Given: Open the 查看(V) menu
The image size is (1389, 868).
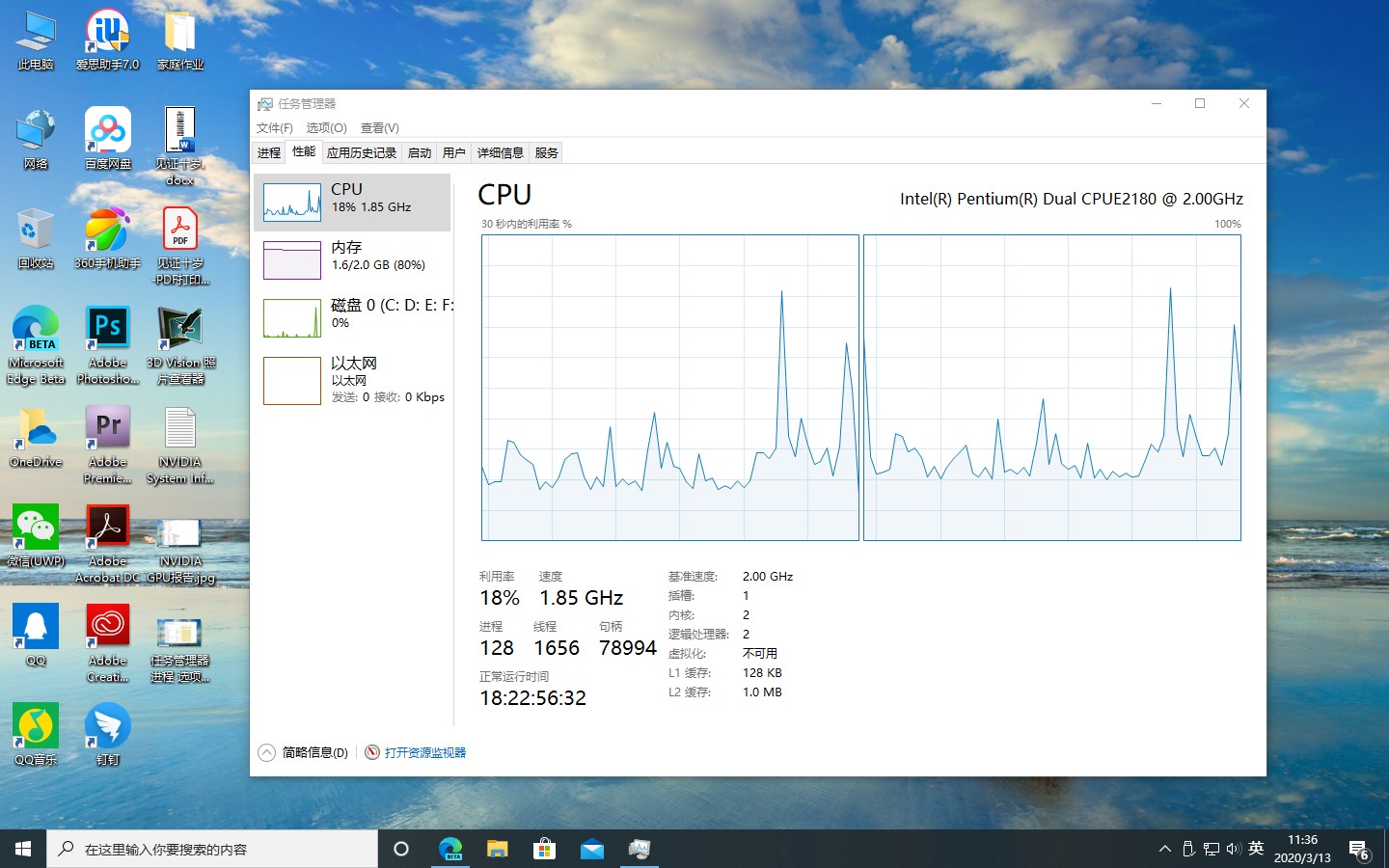Looking at the screenshot, I should click(379, 127).
